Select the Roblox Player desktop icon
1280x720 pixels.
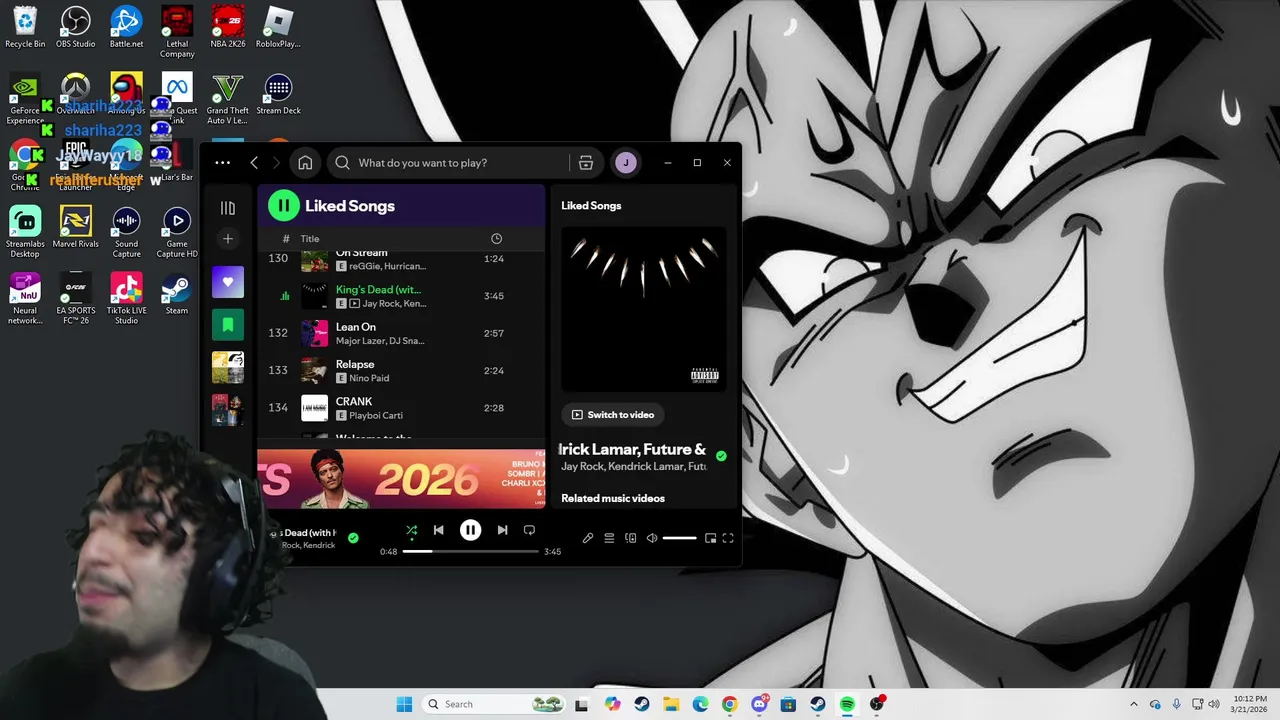pos(278,27)
